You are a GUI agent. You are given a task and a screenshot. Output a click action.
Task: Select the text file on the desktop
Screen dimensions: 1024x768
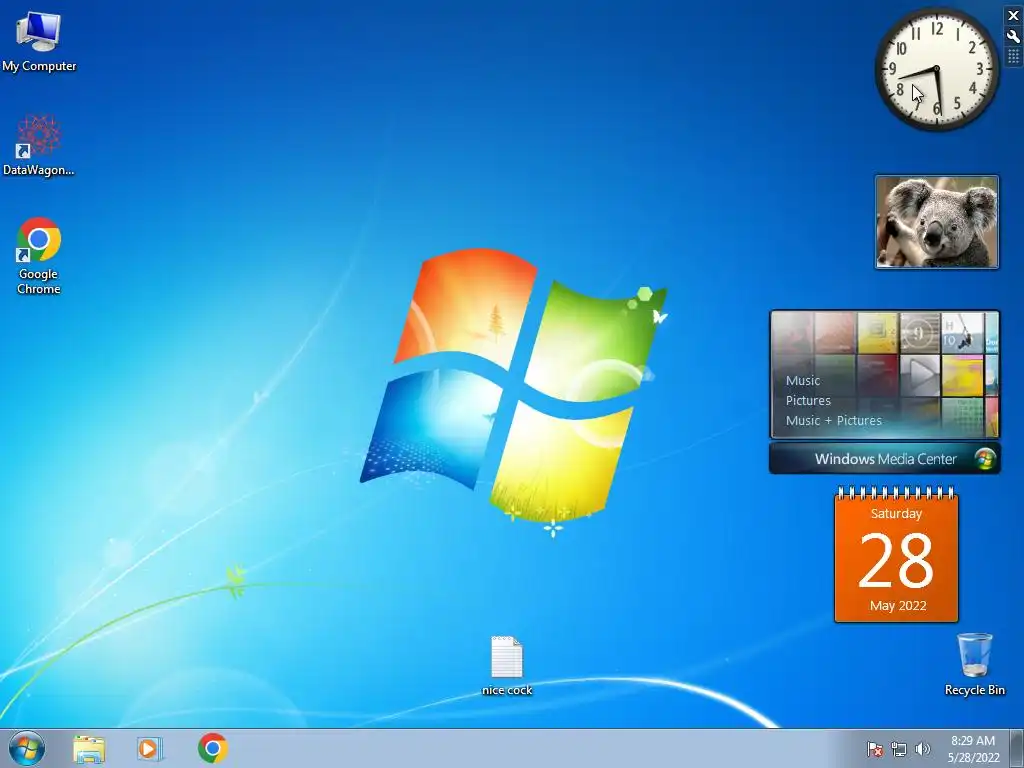click(x=507, y=665)
